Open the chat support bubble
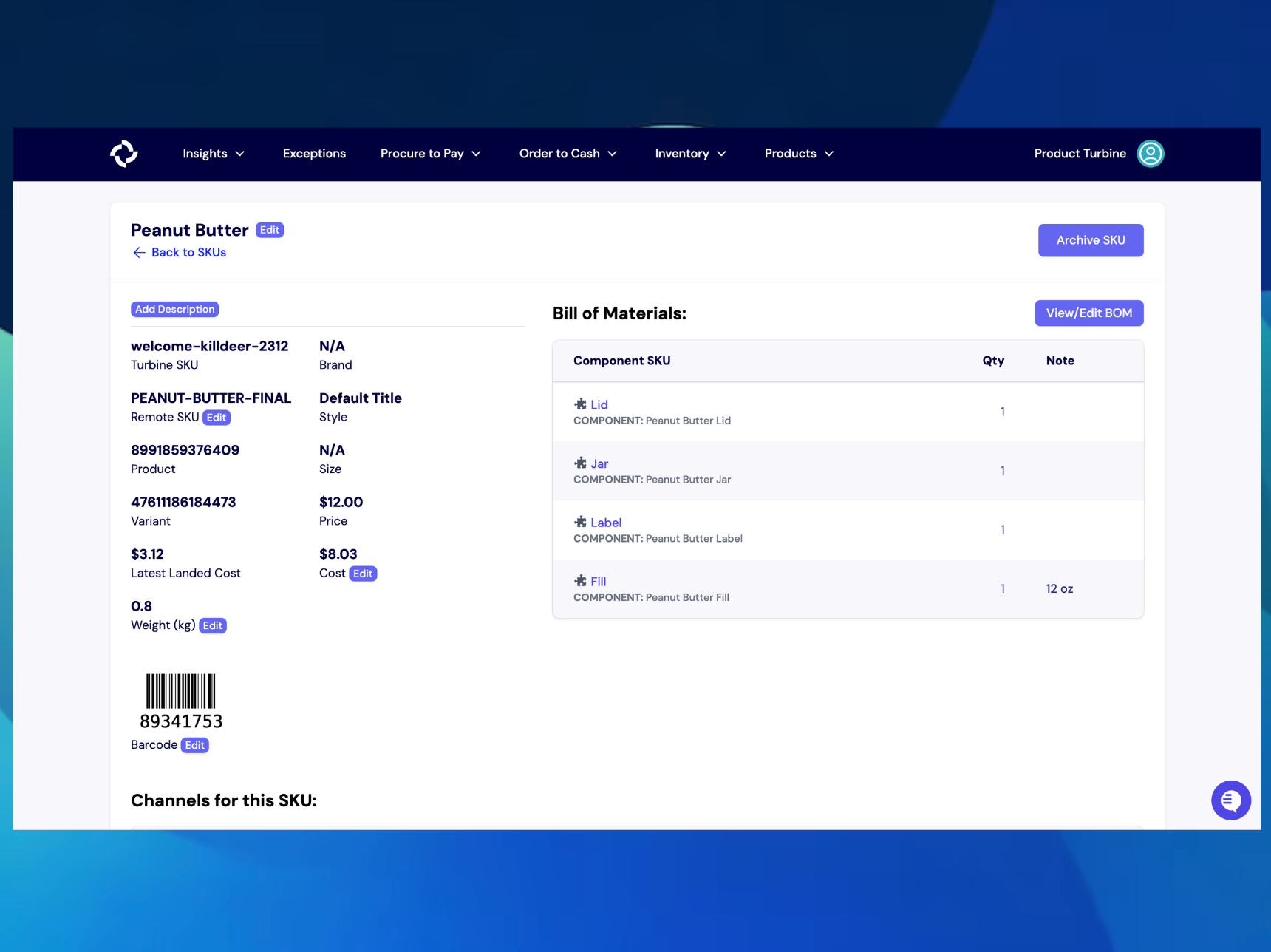 1230,800
